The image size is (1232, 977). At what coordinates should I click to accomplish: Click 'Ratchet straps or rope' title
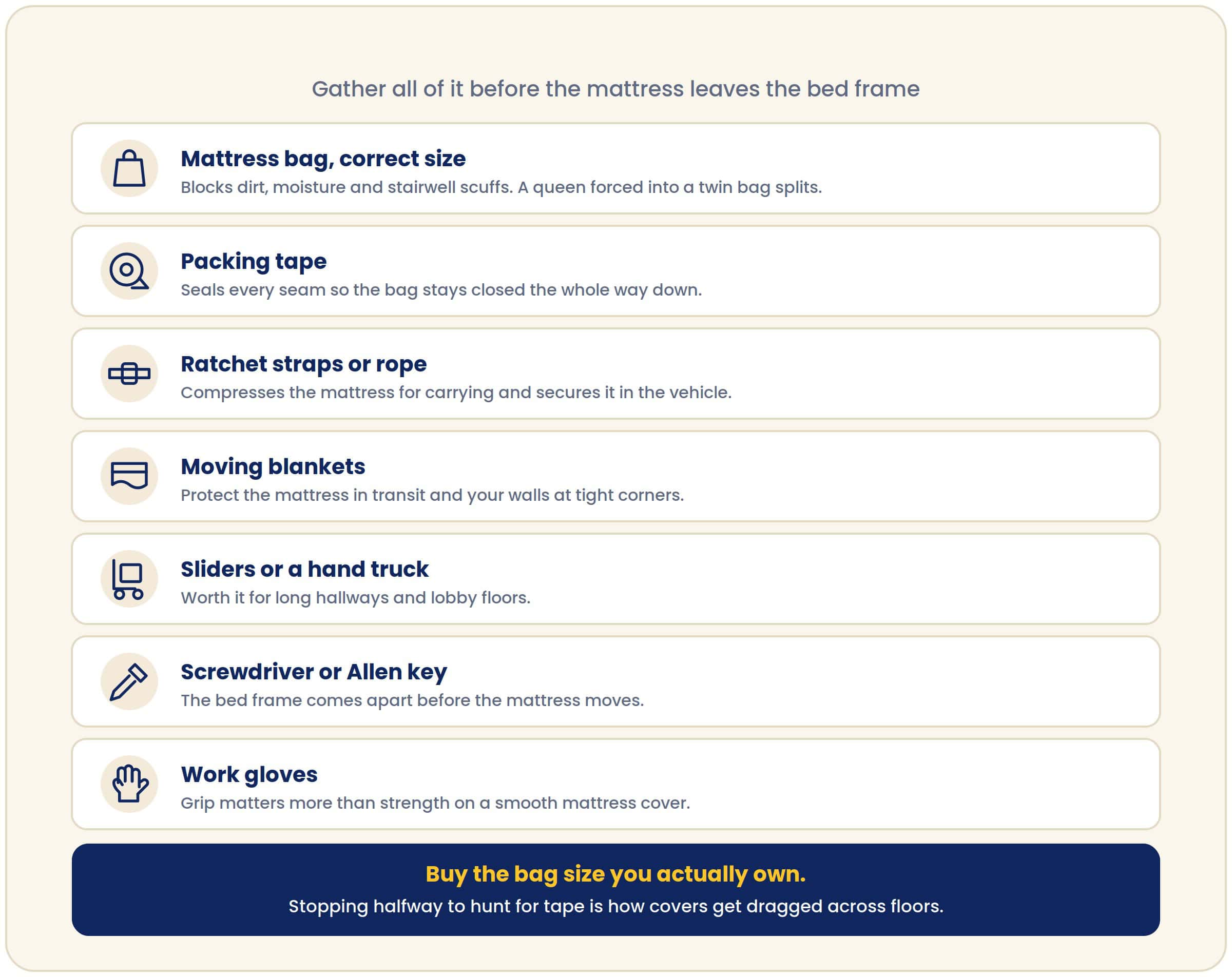click(303, 364)
